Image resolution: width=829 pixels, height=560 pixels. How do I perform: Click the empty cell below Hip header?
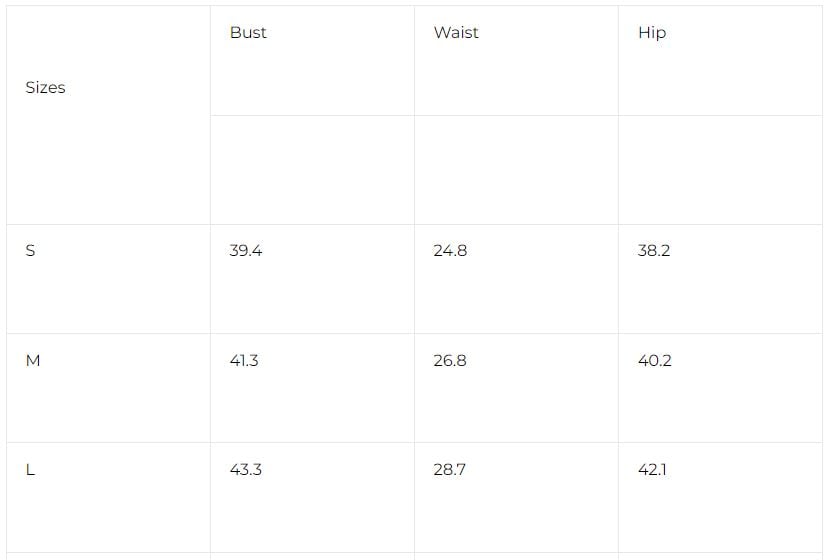pyautogui.click(x=720, y=170)
